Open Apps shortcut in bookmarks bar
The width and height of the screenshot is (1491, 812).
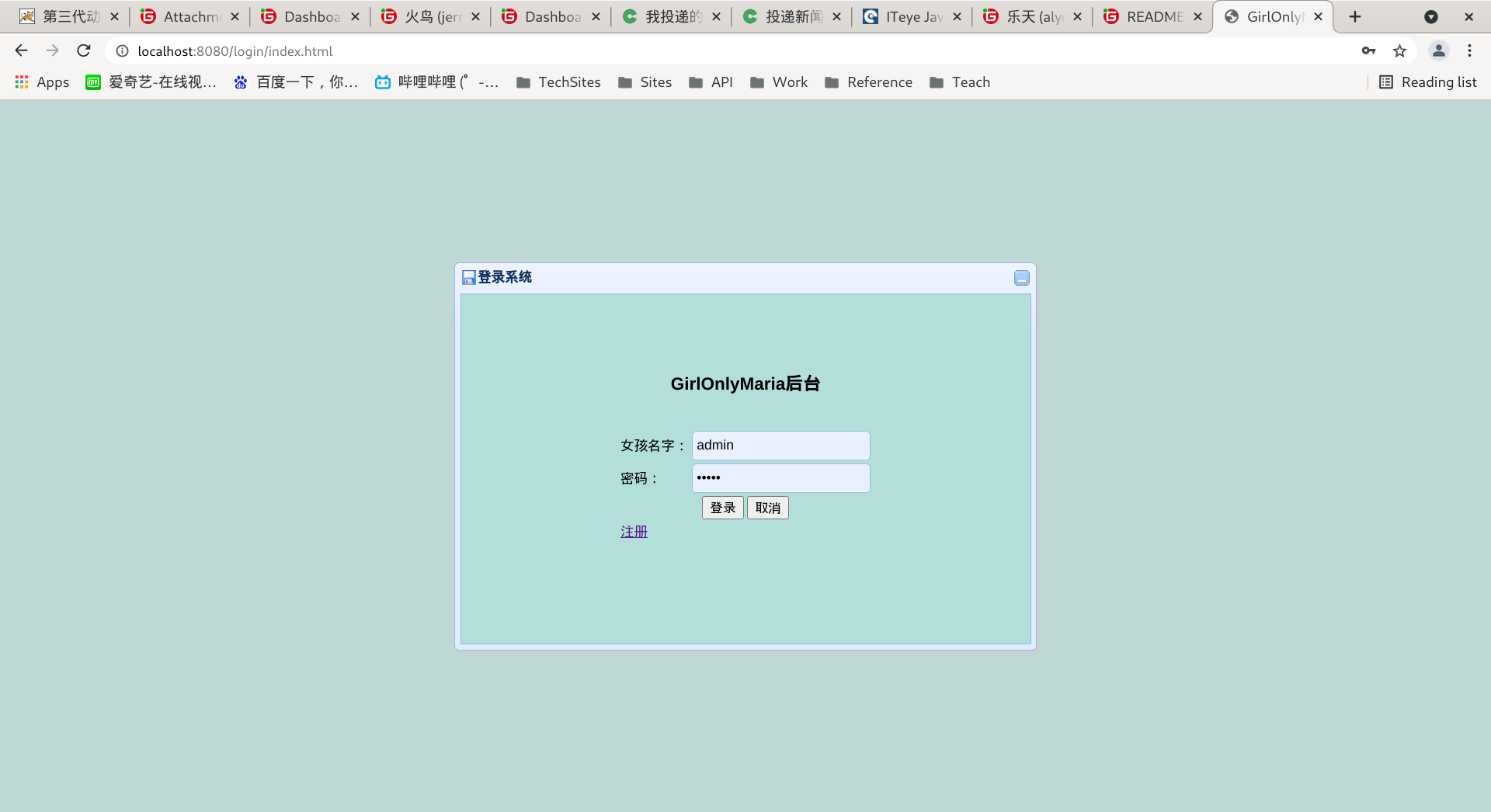point(42,82)
